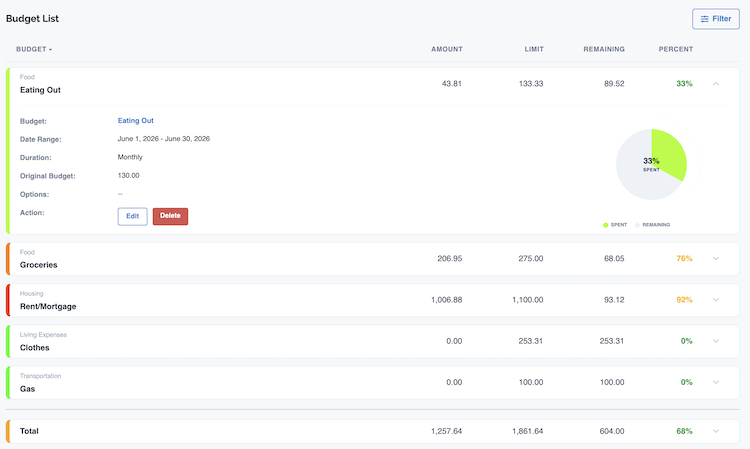The image size is (750, 449).
Task: Click limit 133.33 in Eating Out row
Action: [531, 84]
